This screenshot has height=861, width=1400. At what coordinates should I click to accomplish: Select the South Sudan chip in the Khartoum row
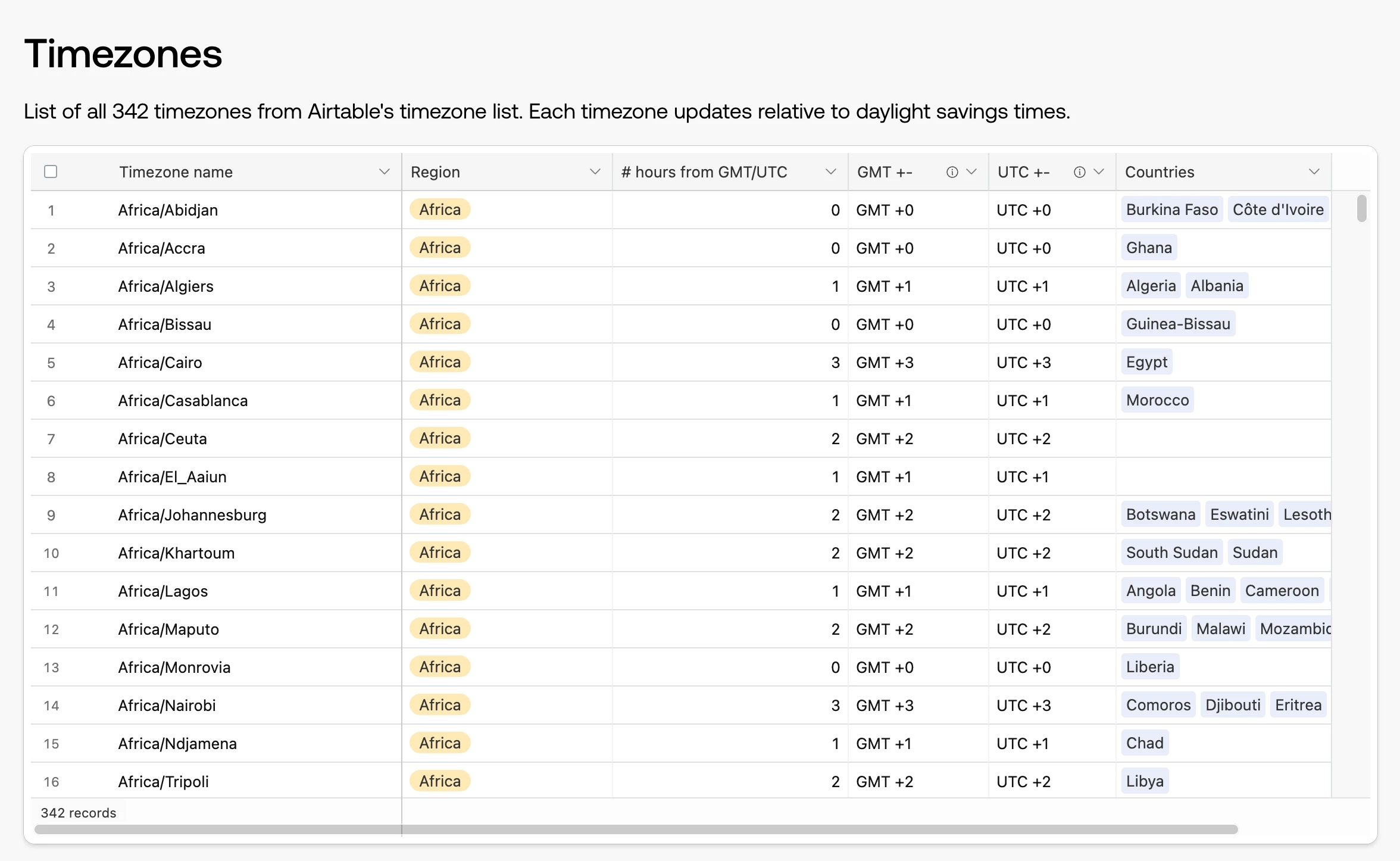(1171, 553)
